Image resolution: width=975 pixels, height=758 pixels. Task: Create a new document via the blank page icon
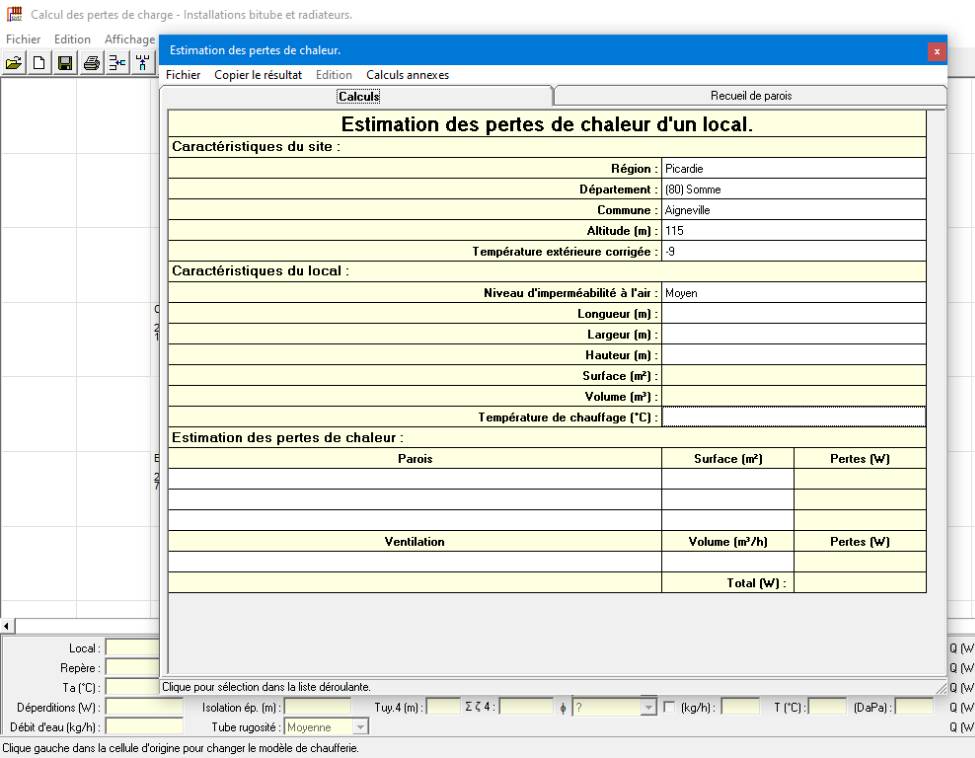(x=38, y=61)
